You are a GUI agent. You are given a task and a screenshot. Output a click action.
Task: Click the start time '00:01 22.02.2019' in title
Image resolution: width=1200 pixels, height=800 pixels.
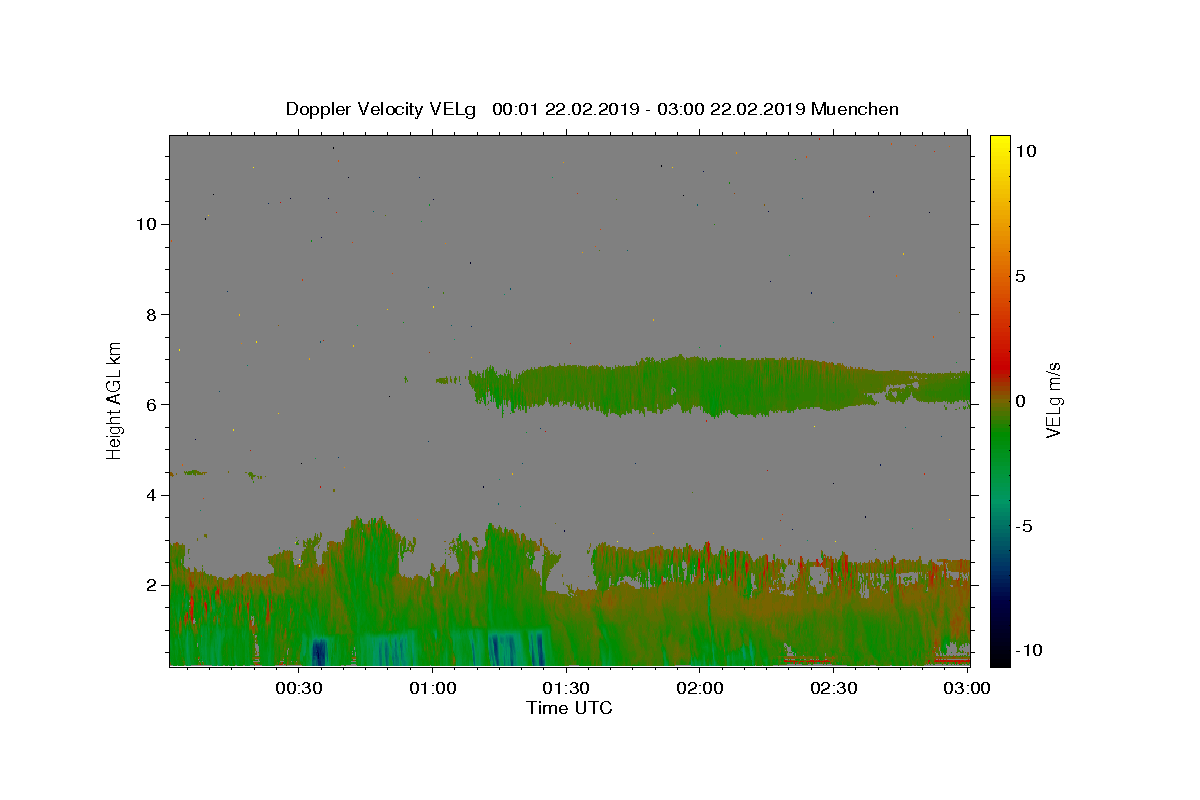[x=565, y=109]
